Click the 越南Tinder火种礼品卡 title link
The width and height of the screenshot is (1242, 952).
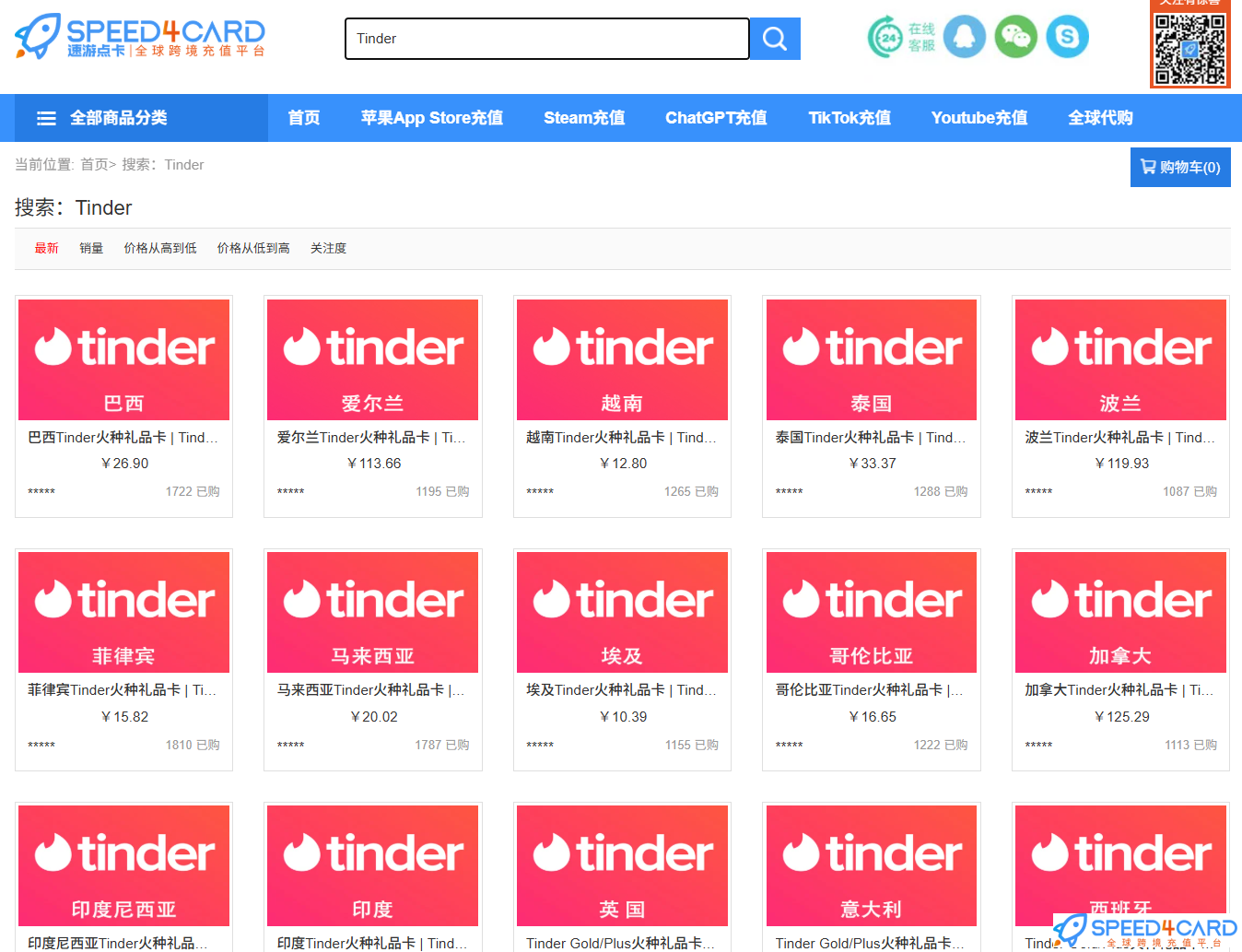[621, 438]
